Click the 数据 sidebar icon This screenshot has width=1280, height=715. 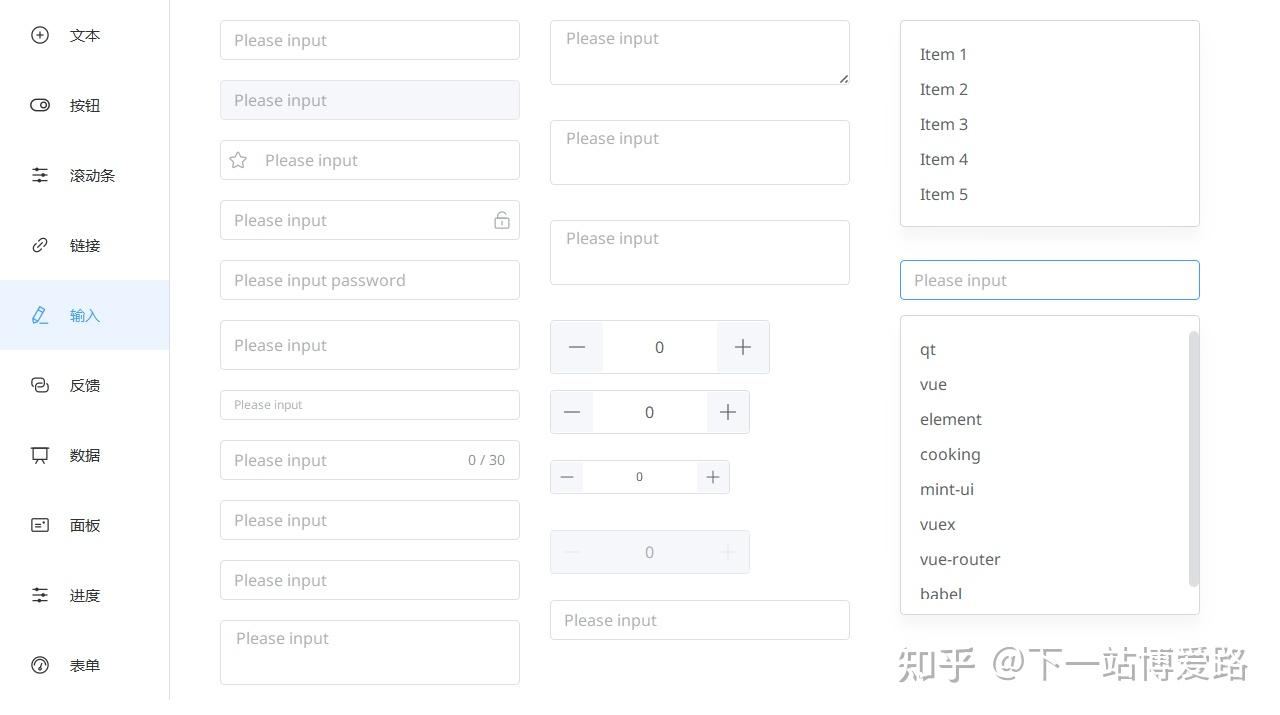point(40,455)
